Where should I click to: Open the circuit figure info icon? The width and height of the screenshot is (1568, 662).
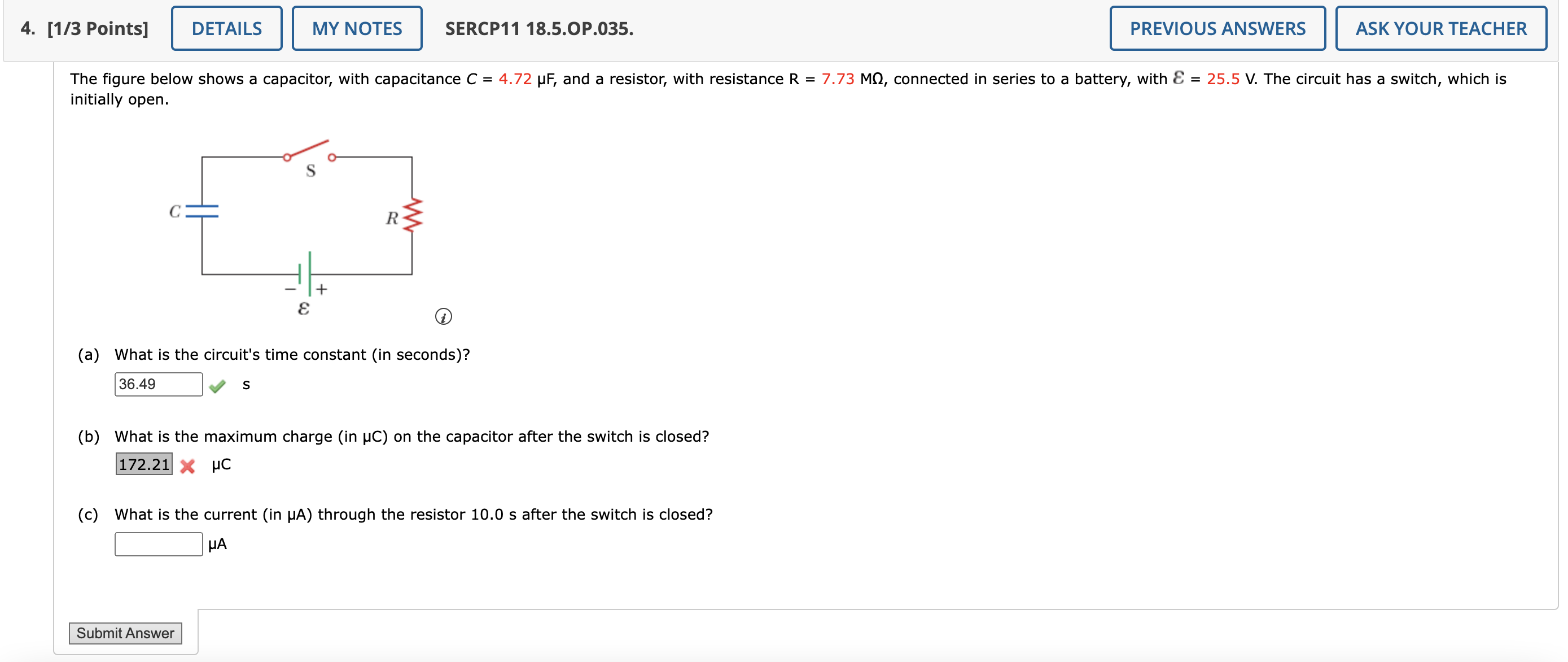coord(443,317)
